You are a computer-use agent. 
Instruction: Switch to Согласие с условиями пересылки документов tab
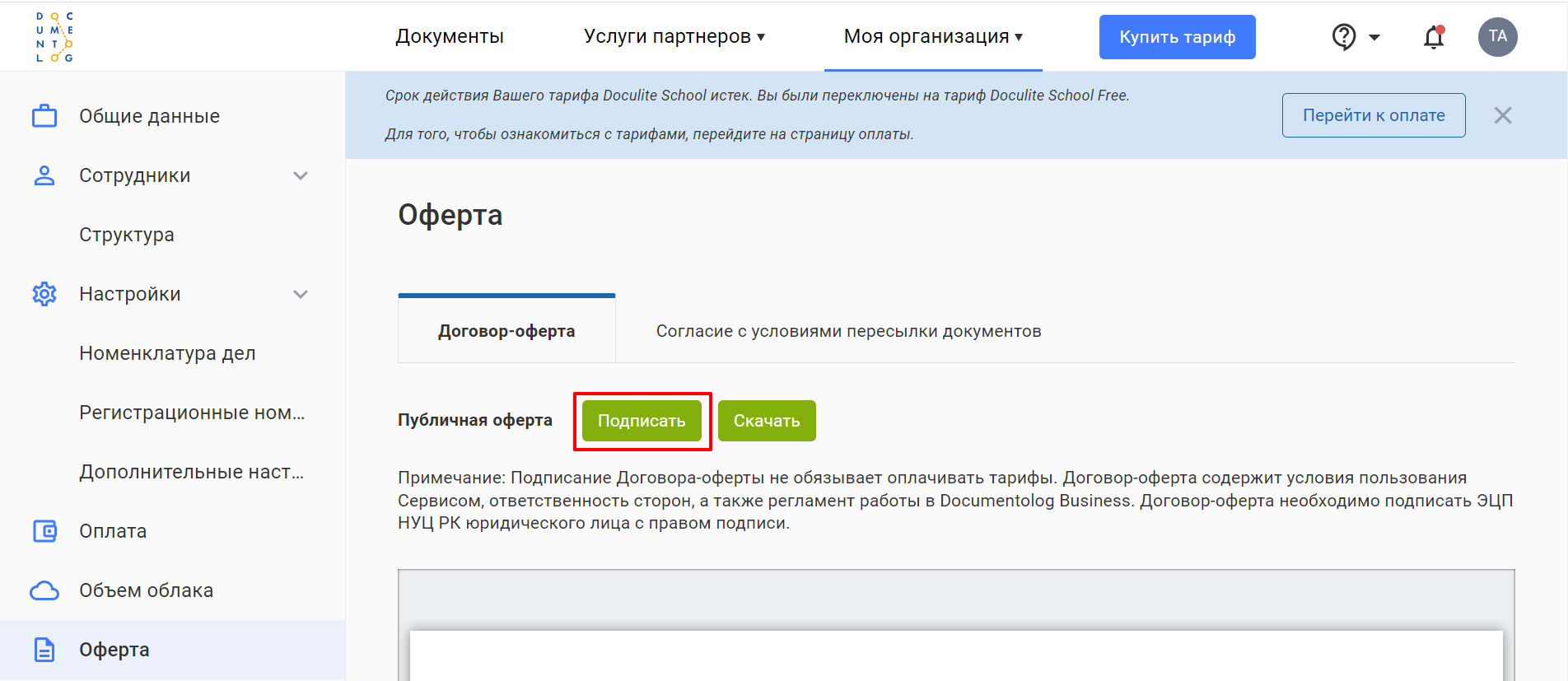pos(848,331)
